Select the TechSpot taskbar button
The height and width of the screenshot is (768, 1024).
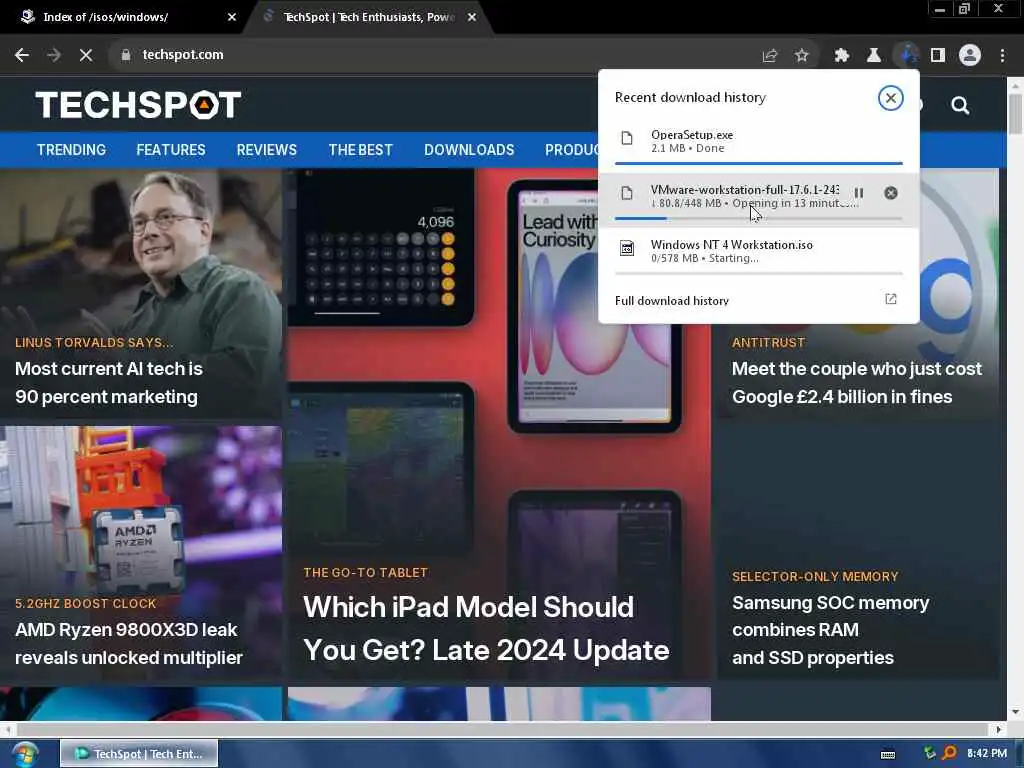point(139,754)
